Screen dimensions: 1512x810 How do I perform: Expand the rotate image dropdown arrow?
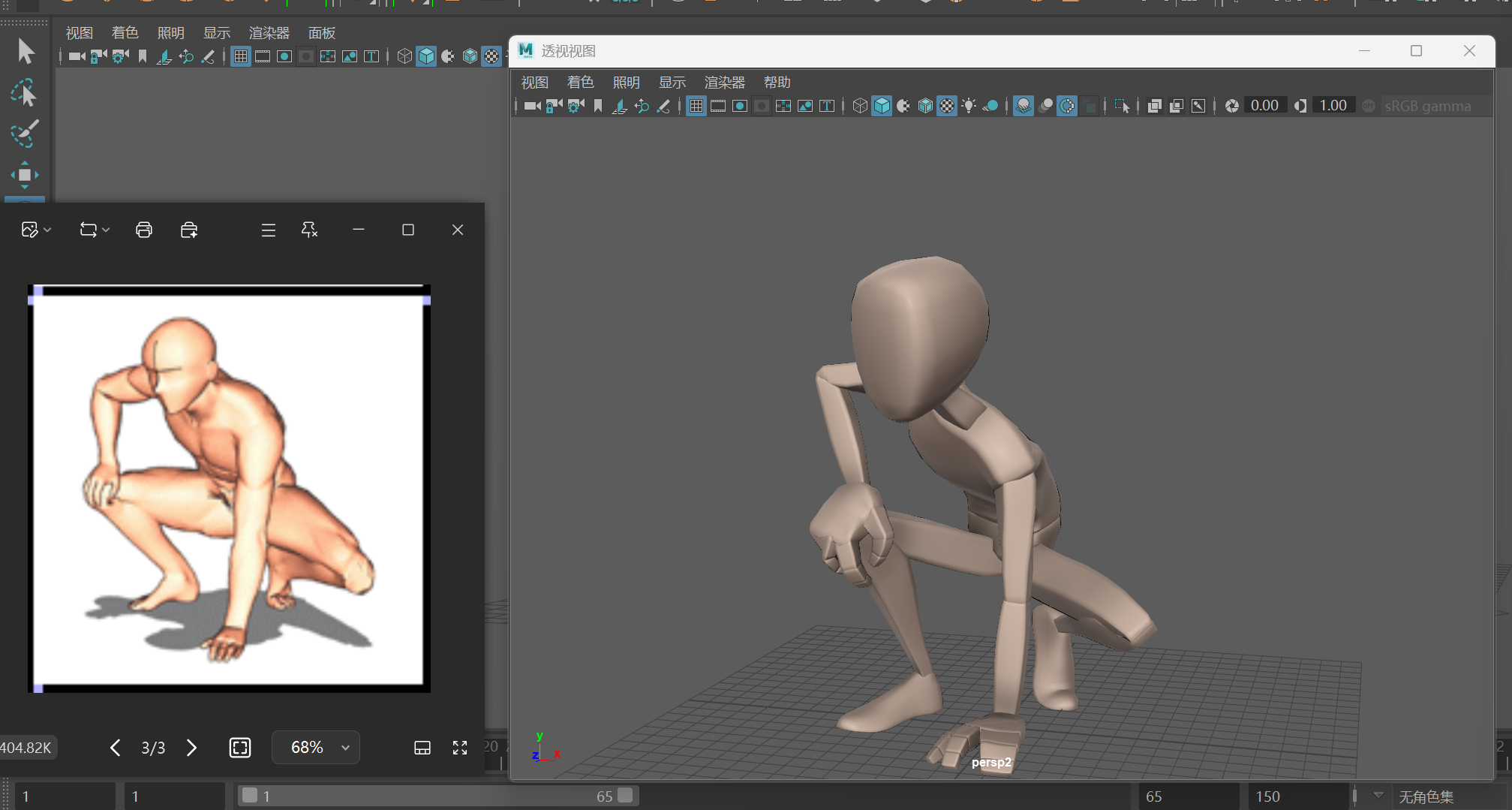[106, 230]
